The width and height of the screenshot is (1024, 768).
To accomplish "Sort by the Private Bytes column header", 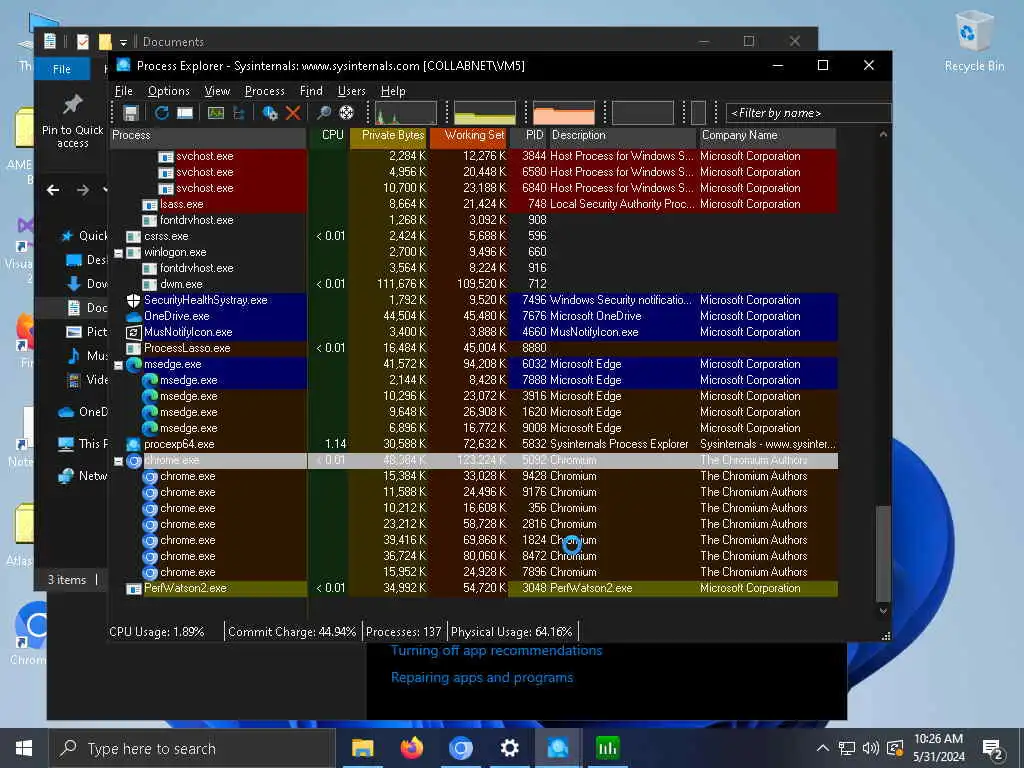I will pos(389,136).
